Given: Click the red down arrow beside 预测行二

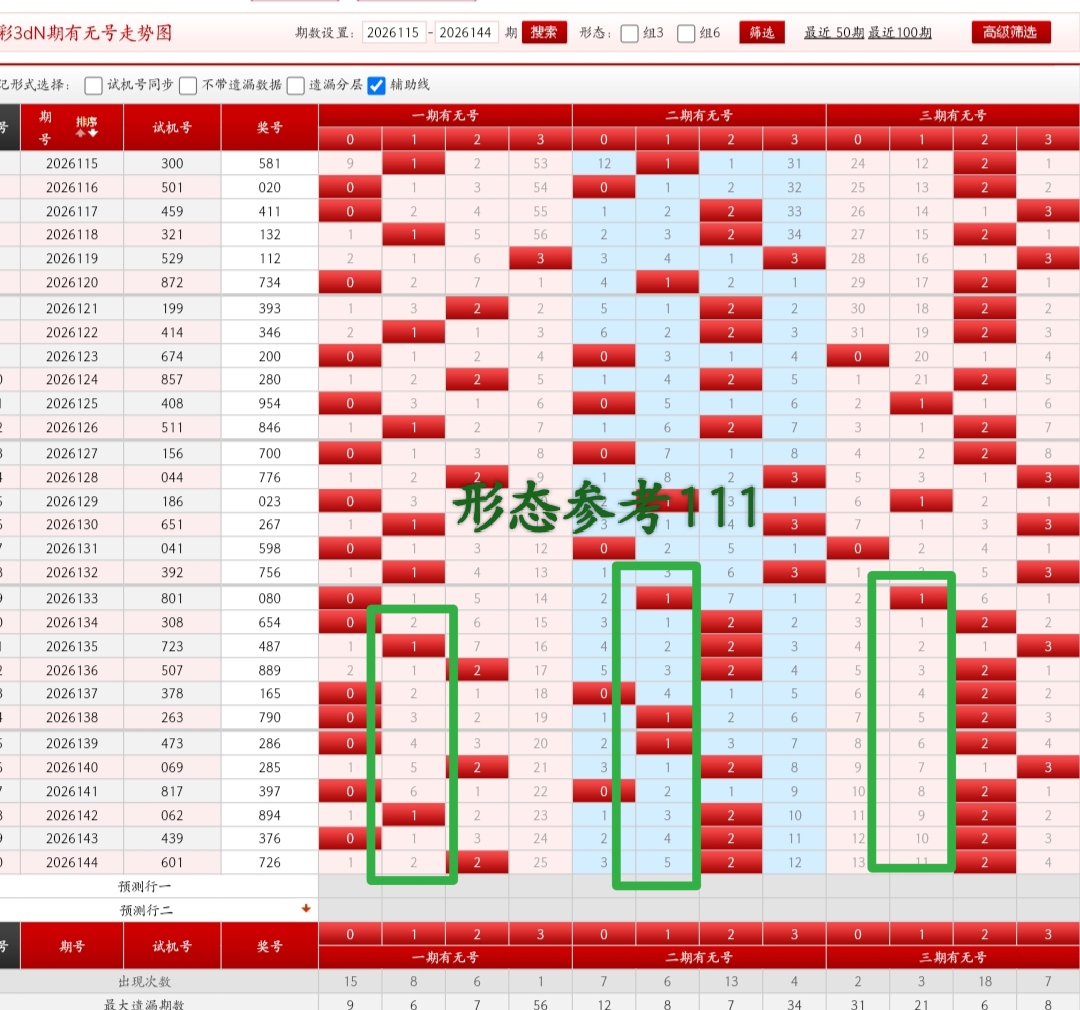Looking at the screenshot, I should click(306, 909).
